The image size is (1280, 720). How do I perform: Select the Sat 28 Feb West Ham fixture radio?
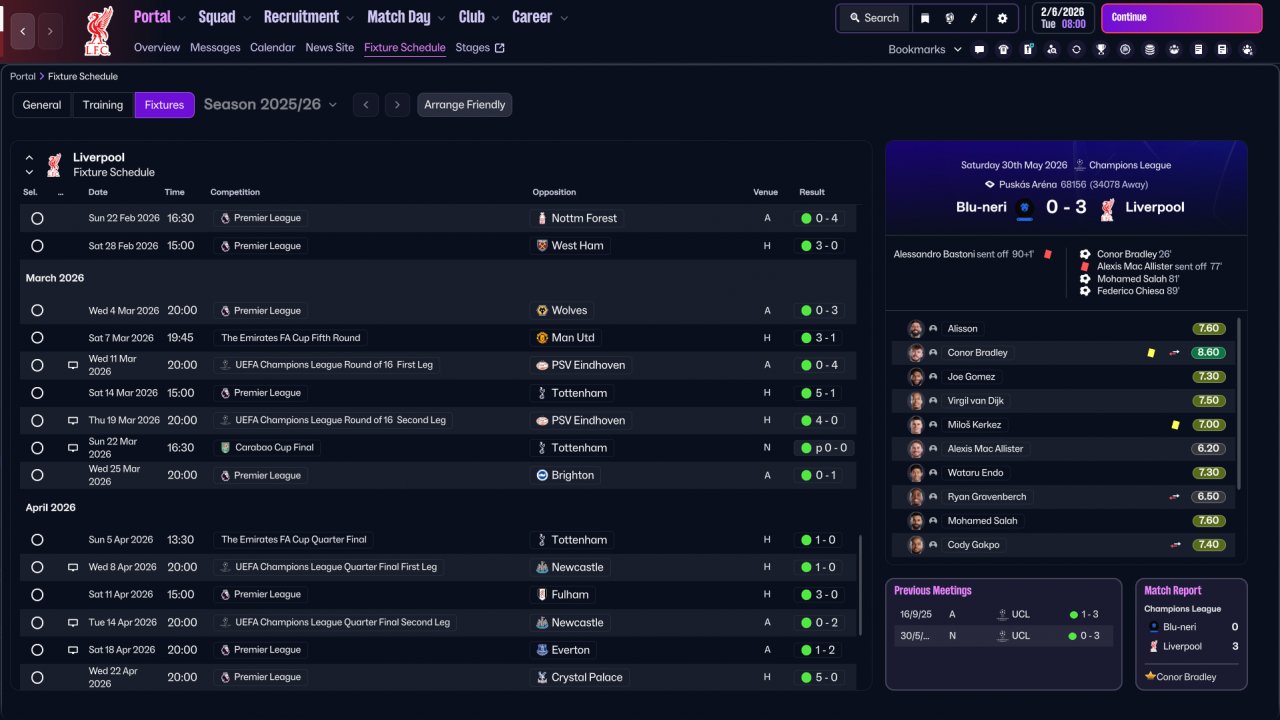tap(37, 246)
